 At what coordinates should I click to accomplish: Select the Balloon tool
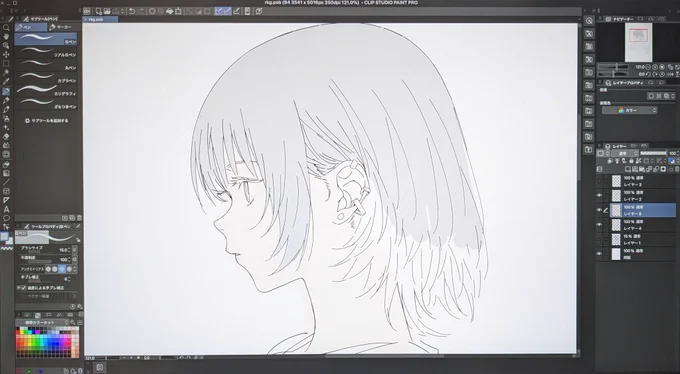click(6, 218)
